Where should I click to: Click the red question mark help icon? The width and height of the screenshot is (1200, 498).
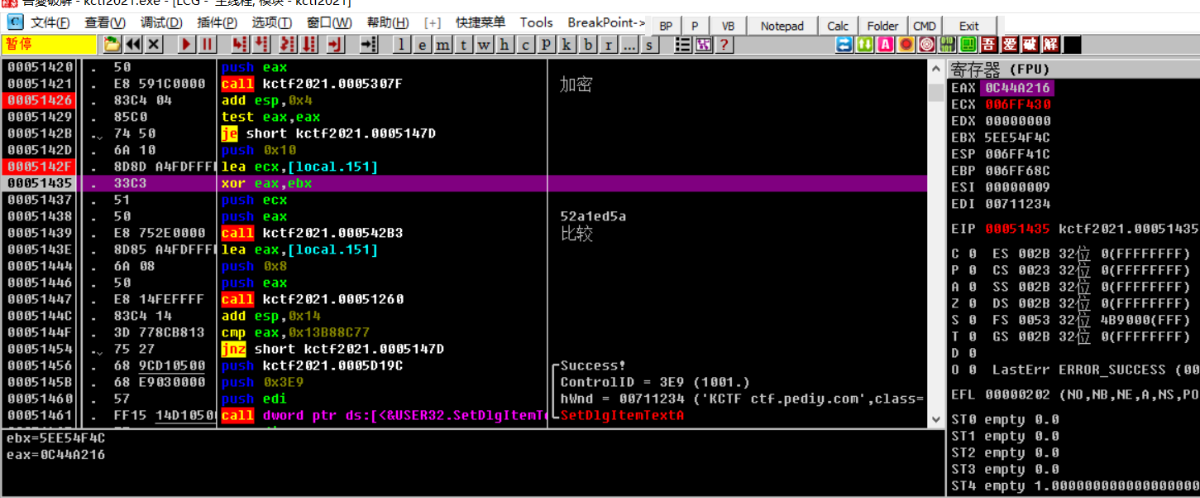coord(723,44)
